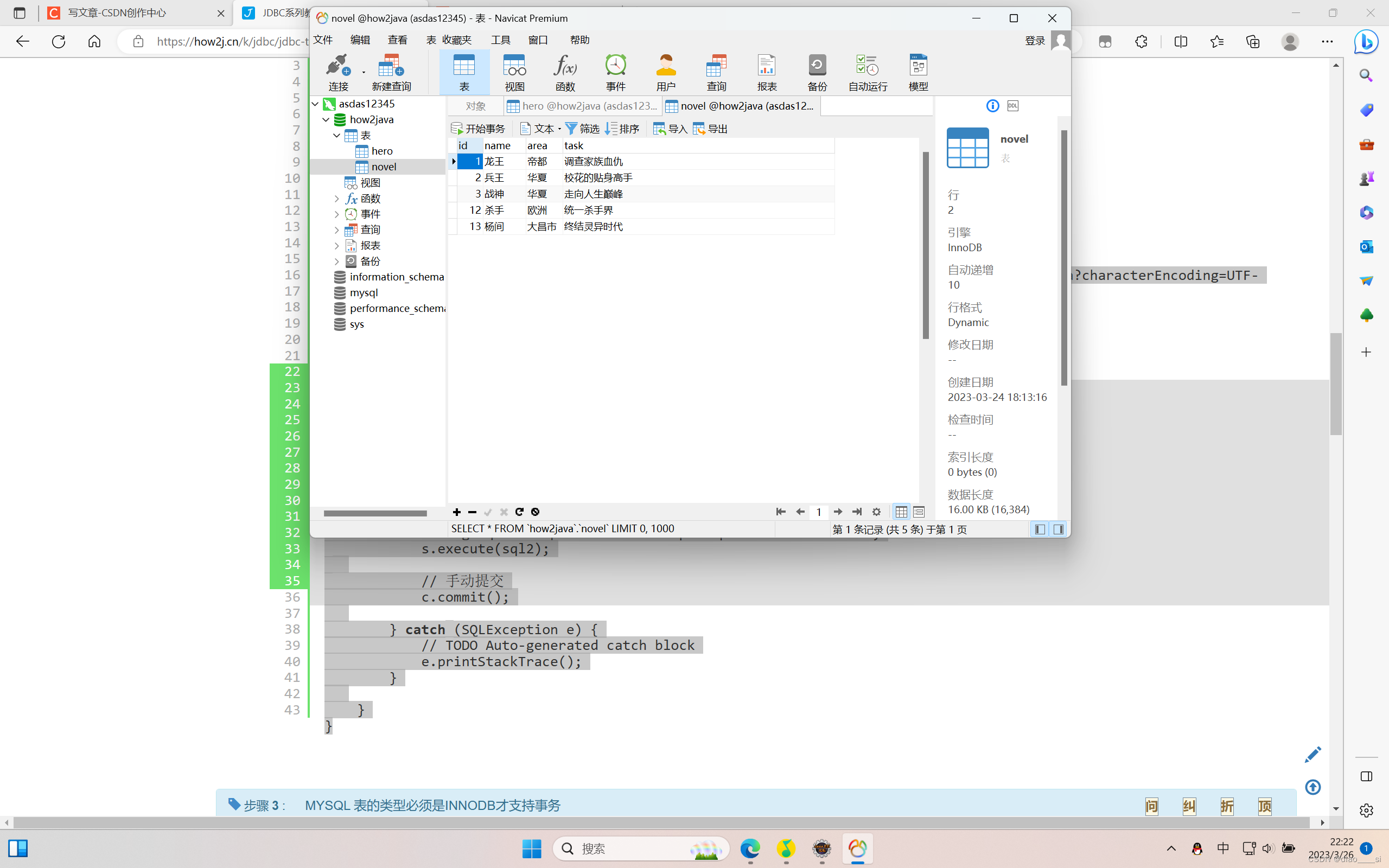Image resolution: width=1389 pixels, height=868 pixels.
Task: Click the 筛选 filter button
Action: point(582,129)
